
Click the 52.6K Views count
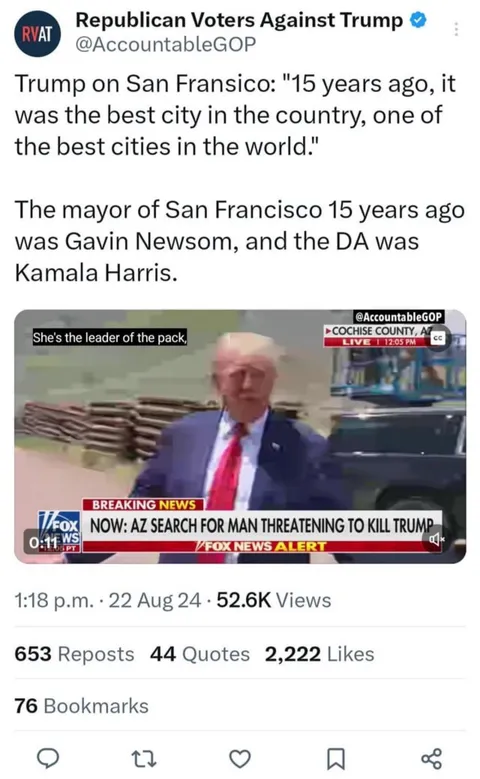pos(274,600)
